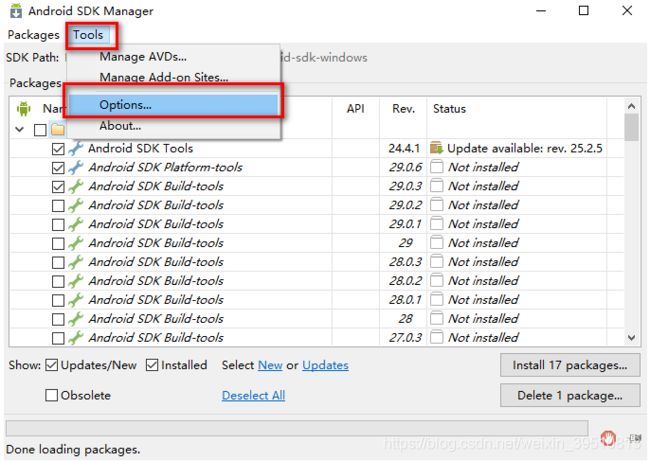Click the red stop icon by the progress bar
Viewport: 650px width, 461px height.
pos(609,437)
